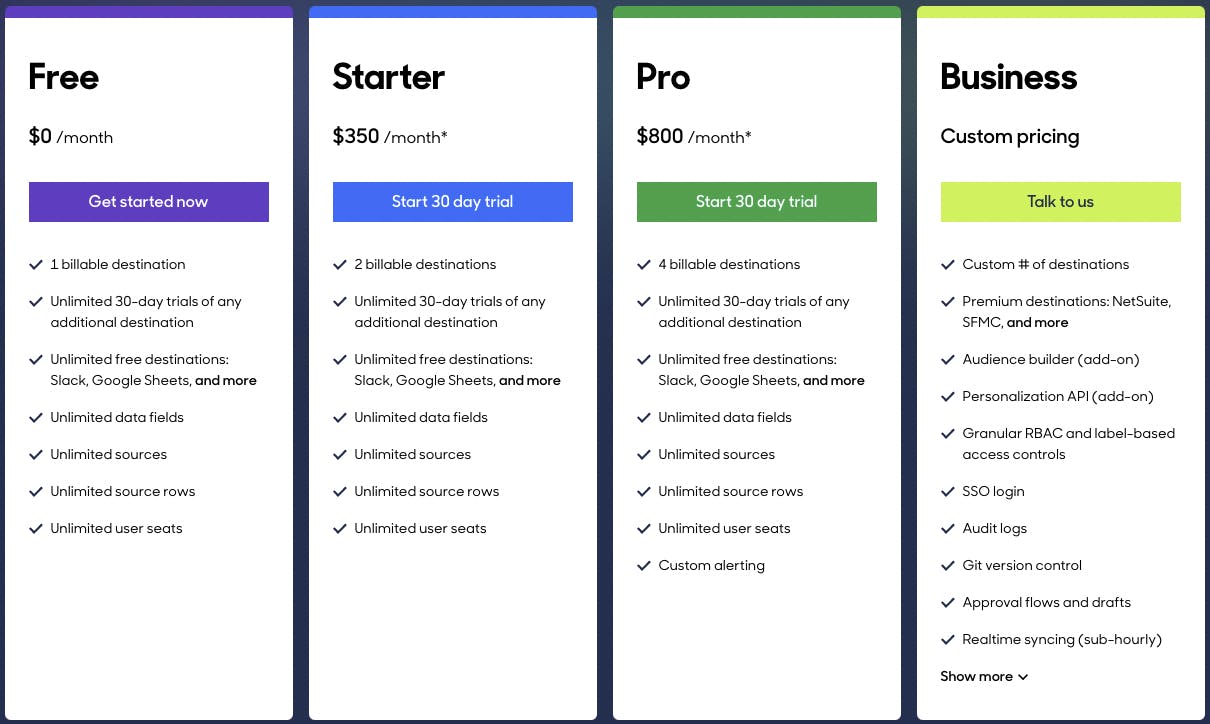Click checkmark beside Git version control
This screenshot has height=724, width=1210.
point(948,566)
